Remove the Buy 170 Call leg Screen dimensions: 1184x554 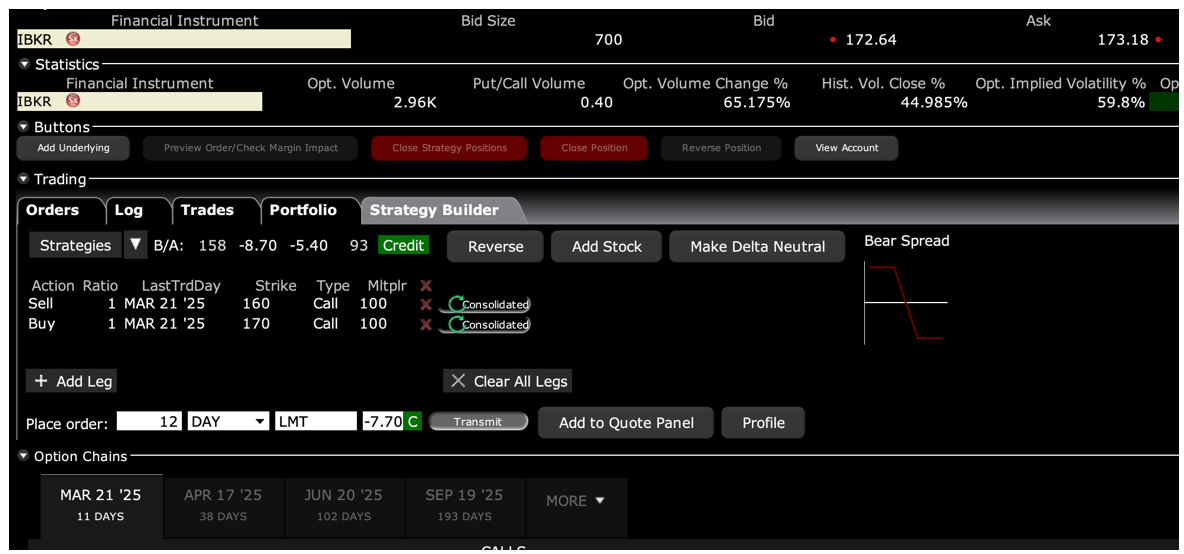point(426,324)
